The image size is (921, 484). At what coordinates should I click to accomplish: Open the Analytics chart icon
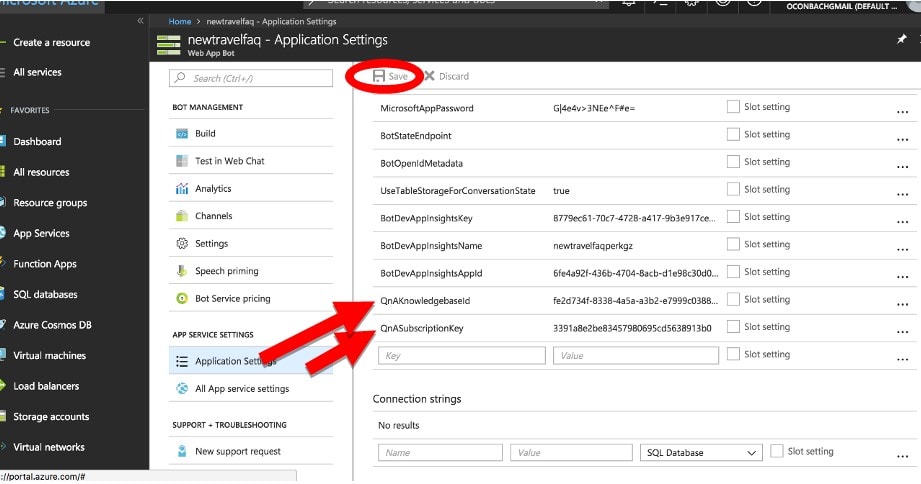[182, 188]
